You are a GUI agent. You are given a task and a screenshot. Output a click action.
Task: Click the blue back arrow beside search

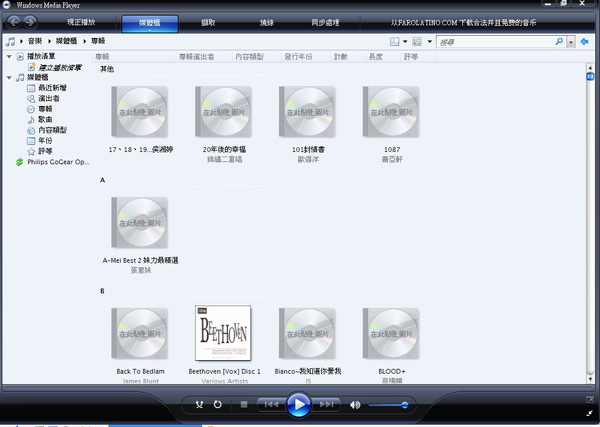pyautogui.click(x=584, y=41)
